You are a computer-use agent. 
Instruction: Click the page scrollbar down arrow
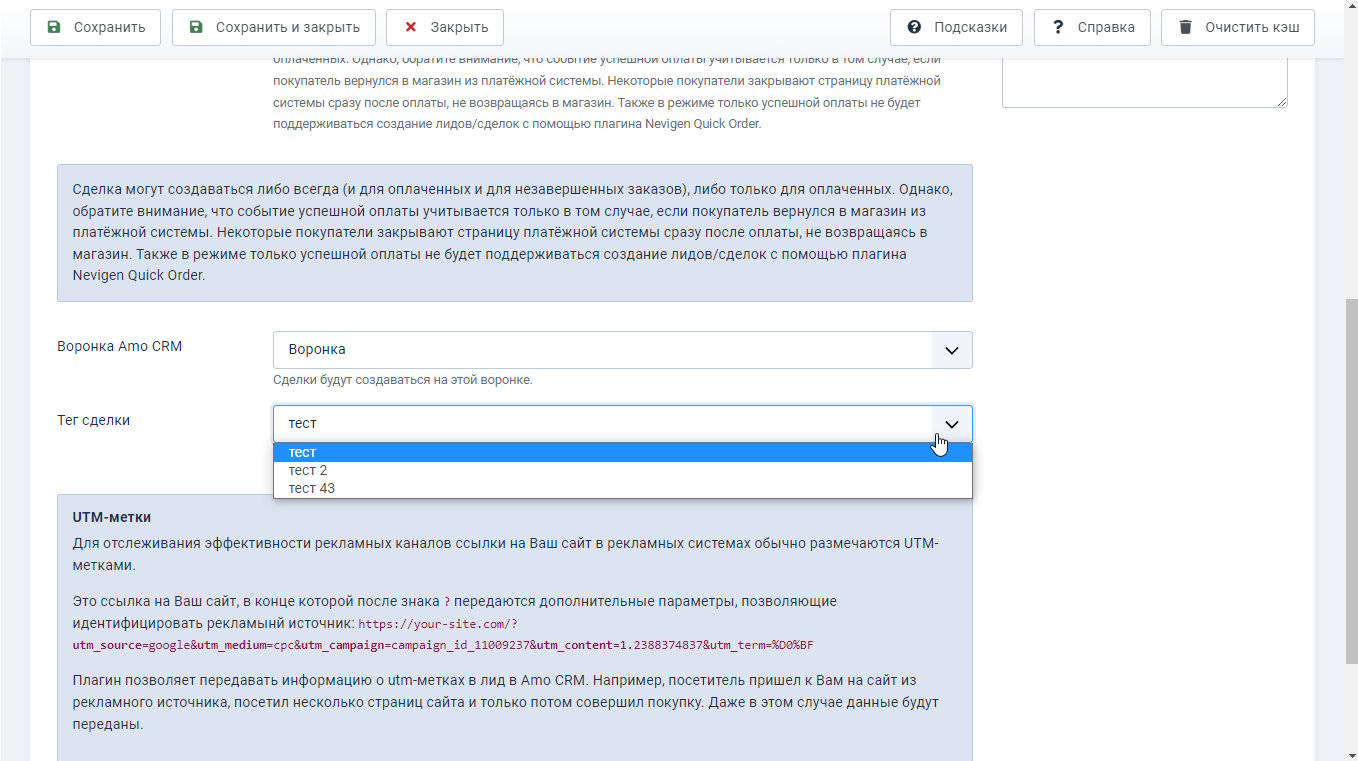(x=1350, y=753)
